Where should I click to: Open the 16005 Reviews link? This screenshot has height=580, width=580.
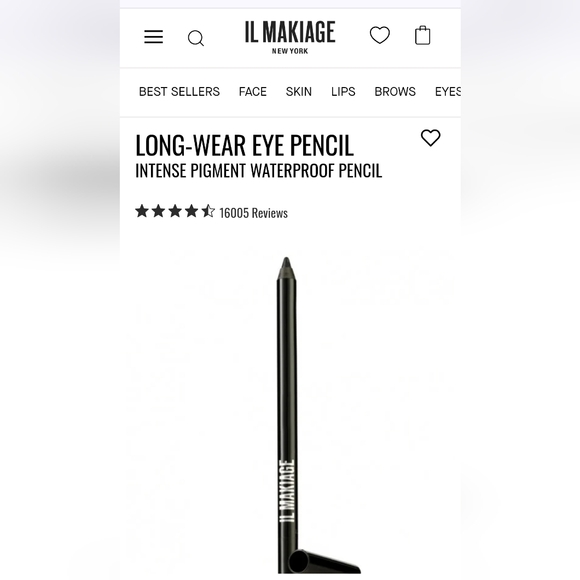[x=253, y=213]
